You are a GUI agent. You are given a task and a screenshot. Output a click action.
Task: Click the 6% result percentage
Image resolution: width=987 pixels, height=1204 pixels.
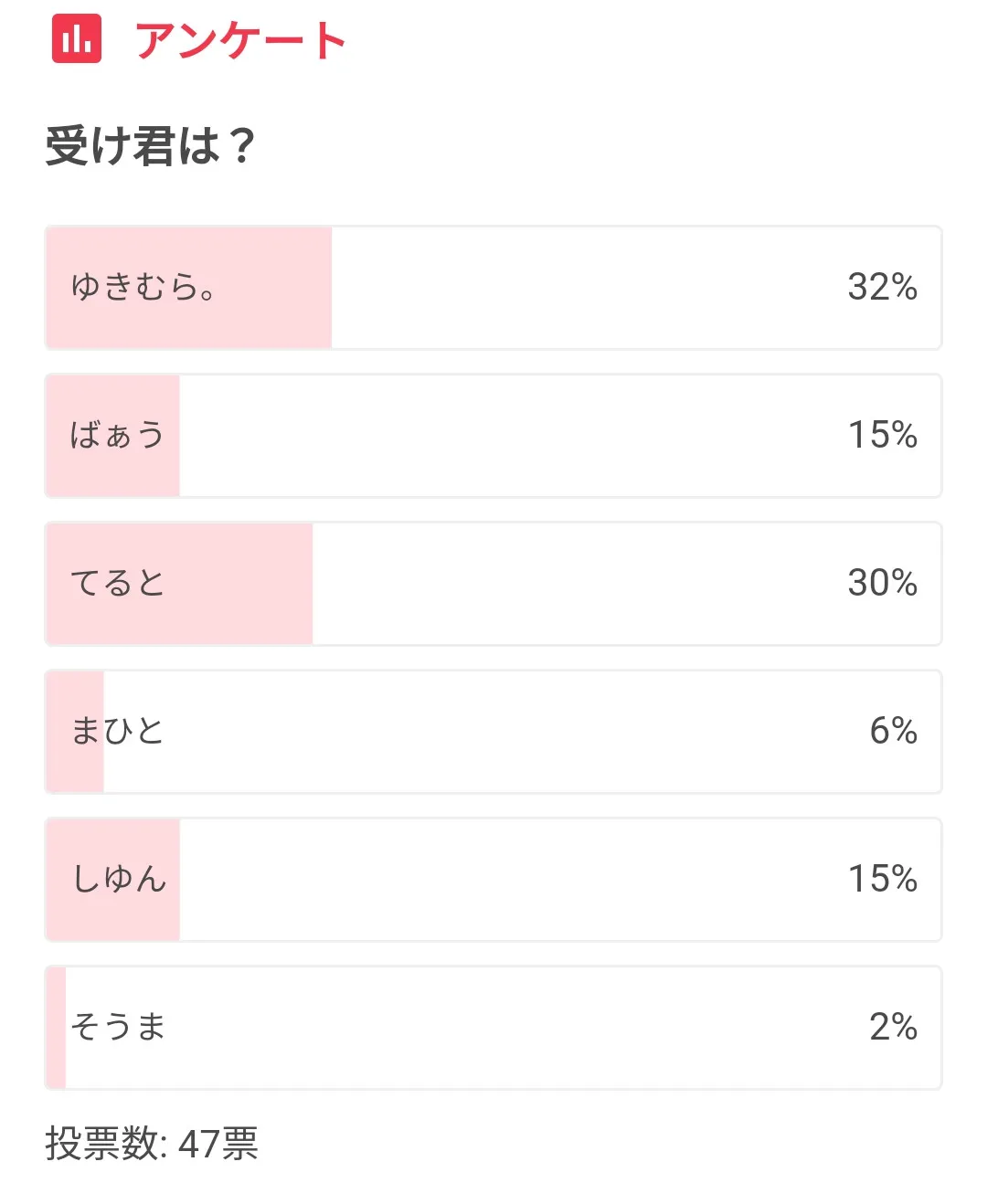point(893,731)
